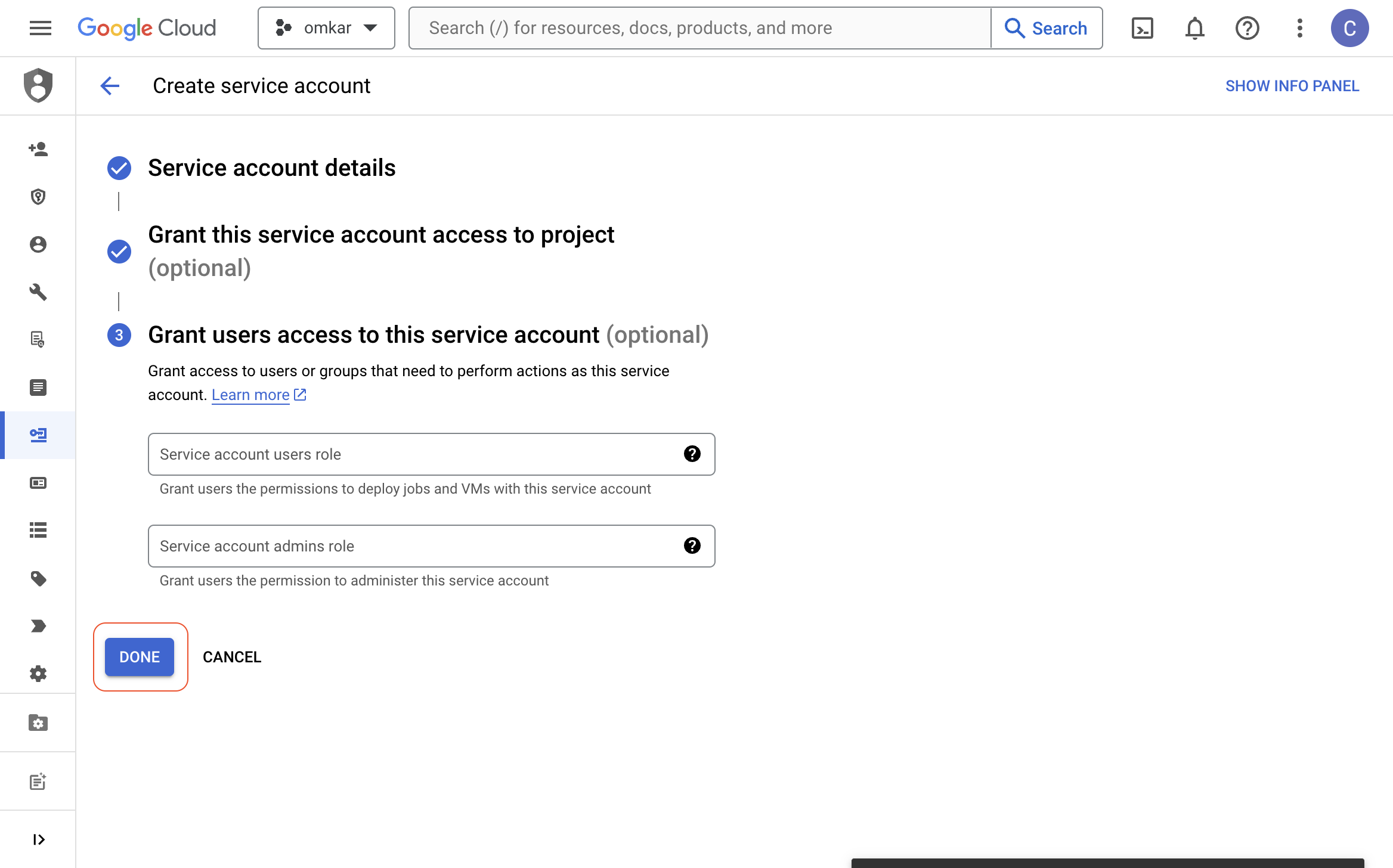This screenshot has height=868, width=1393.
Task: Click CANCEL to discard changes
Action: click(x=231, y=656)
